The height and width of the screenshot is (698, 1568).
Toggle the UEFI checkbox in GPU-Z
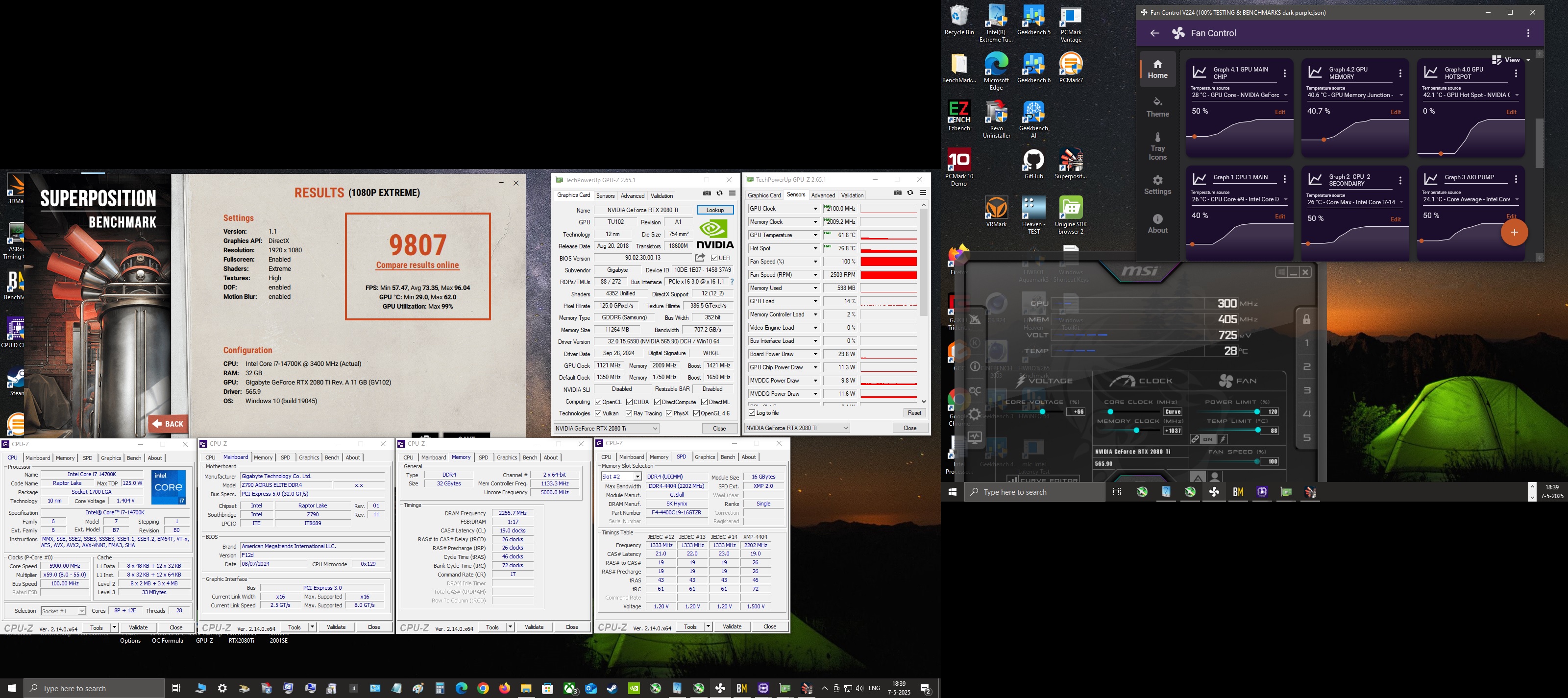coord(714,258)
